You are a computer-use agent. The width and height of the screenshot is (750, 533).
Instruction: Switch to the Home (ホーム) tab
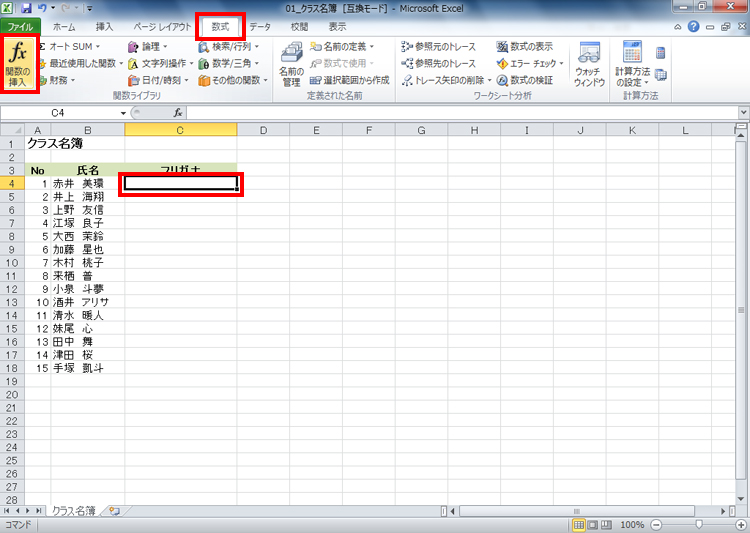[x=64, y=27]
